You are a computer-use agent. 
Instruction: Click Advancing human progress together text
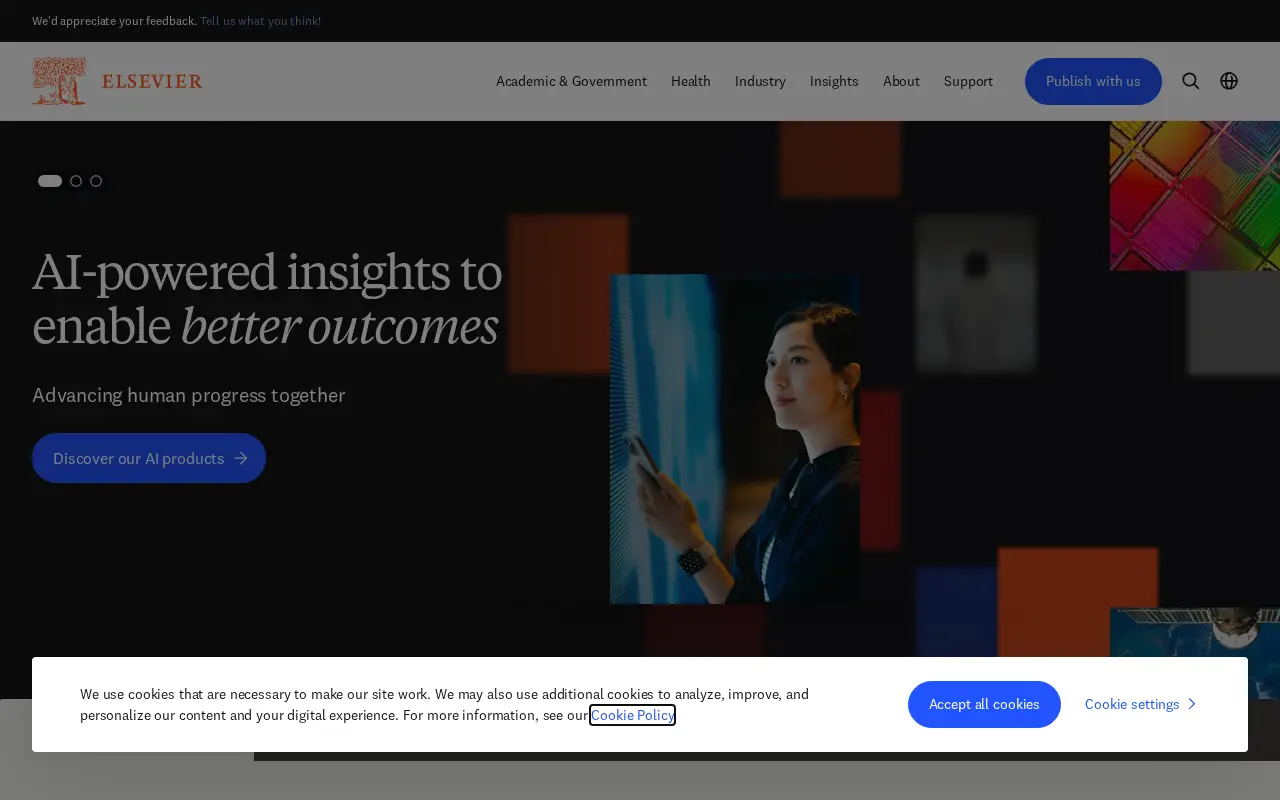point(189,395)
